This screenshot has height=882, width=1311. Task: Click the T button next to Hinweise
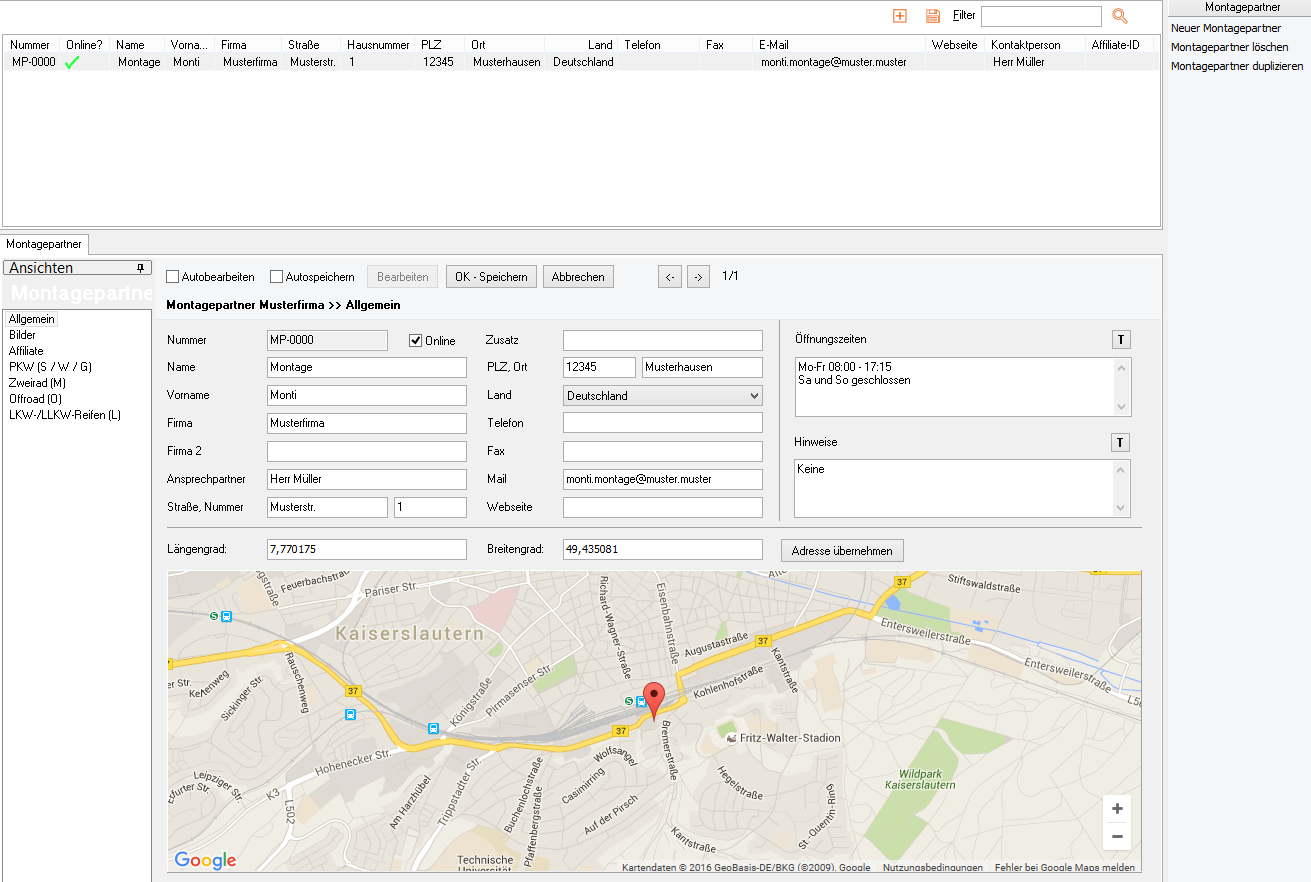tap(1120, 443)
